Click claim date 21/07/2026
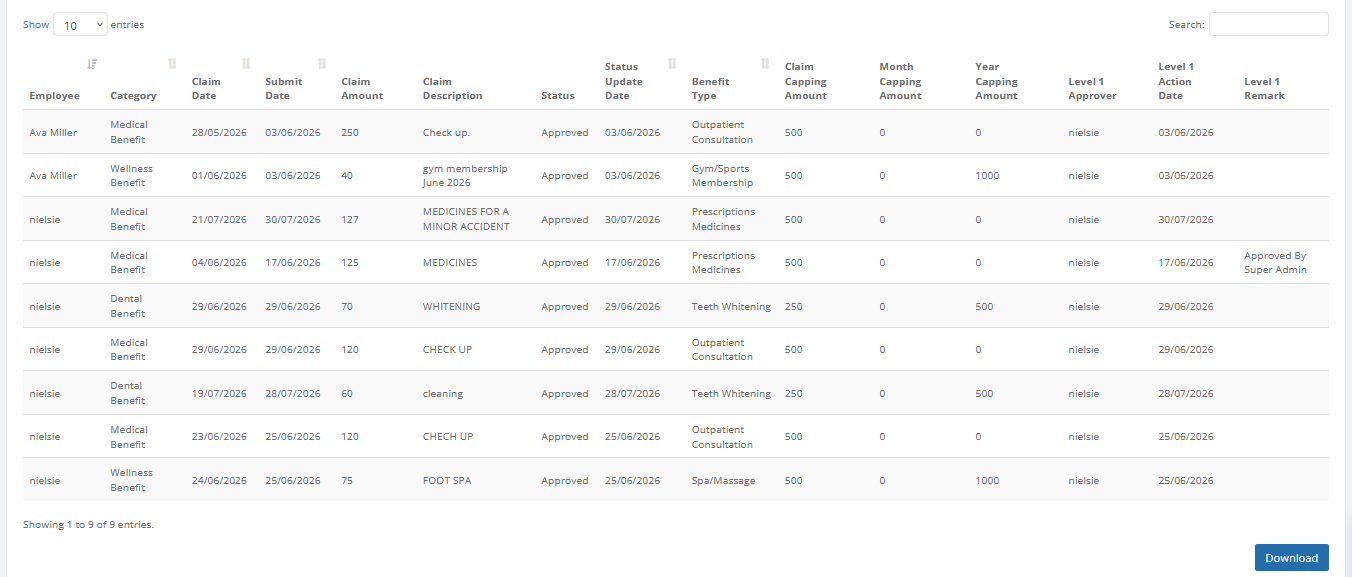 pos(219,220)
